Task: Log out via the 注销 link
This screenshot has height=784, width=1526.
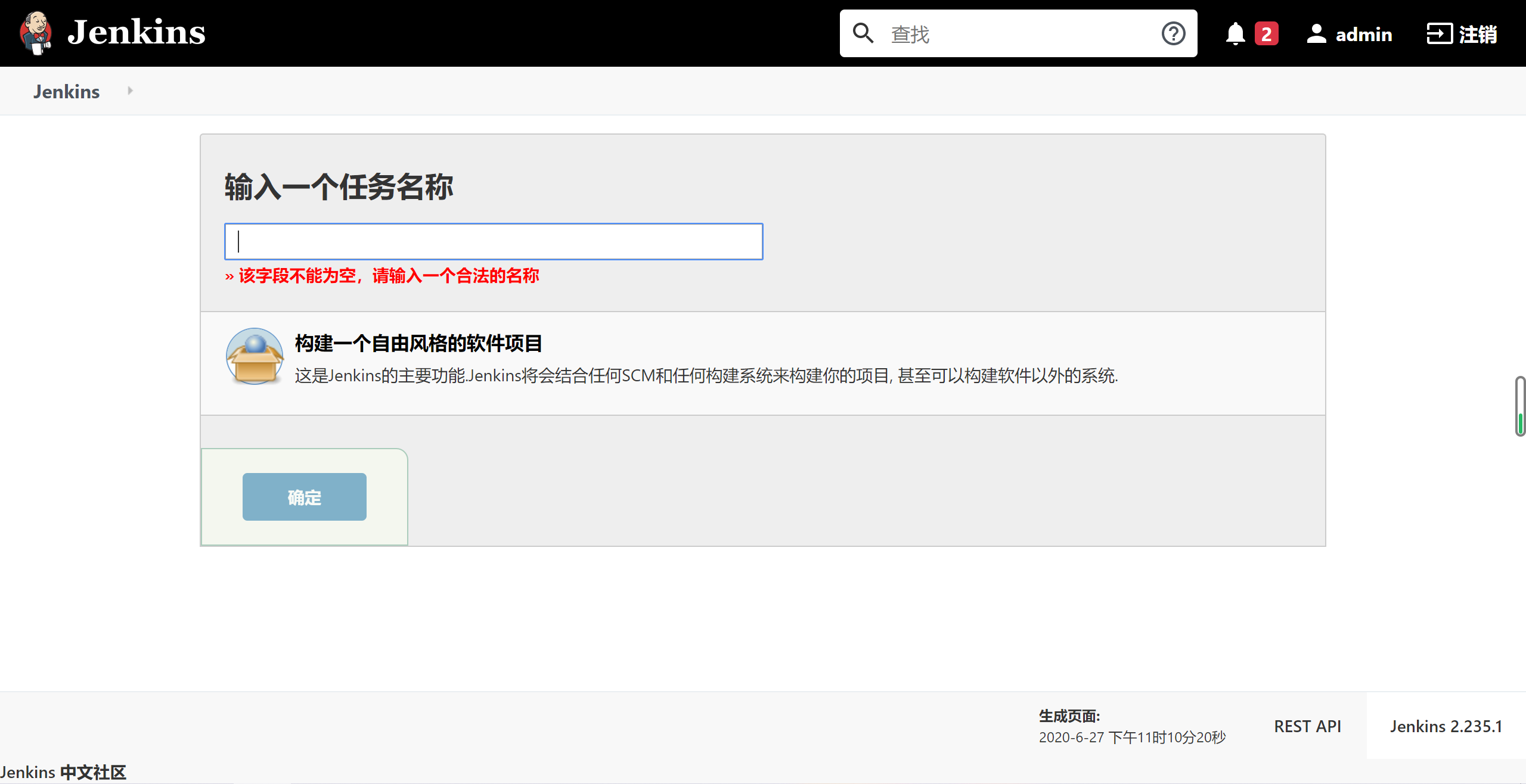Action: (x=1478, y=34)
